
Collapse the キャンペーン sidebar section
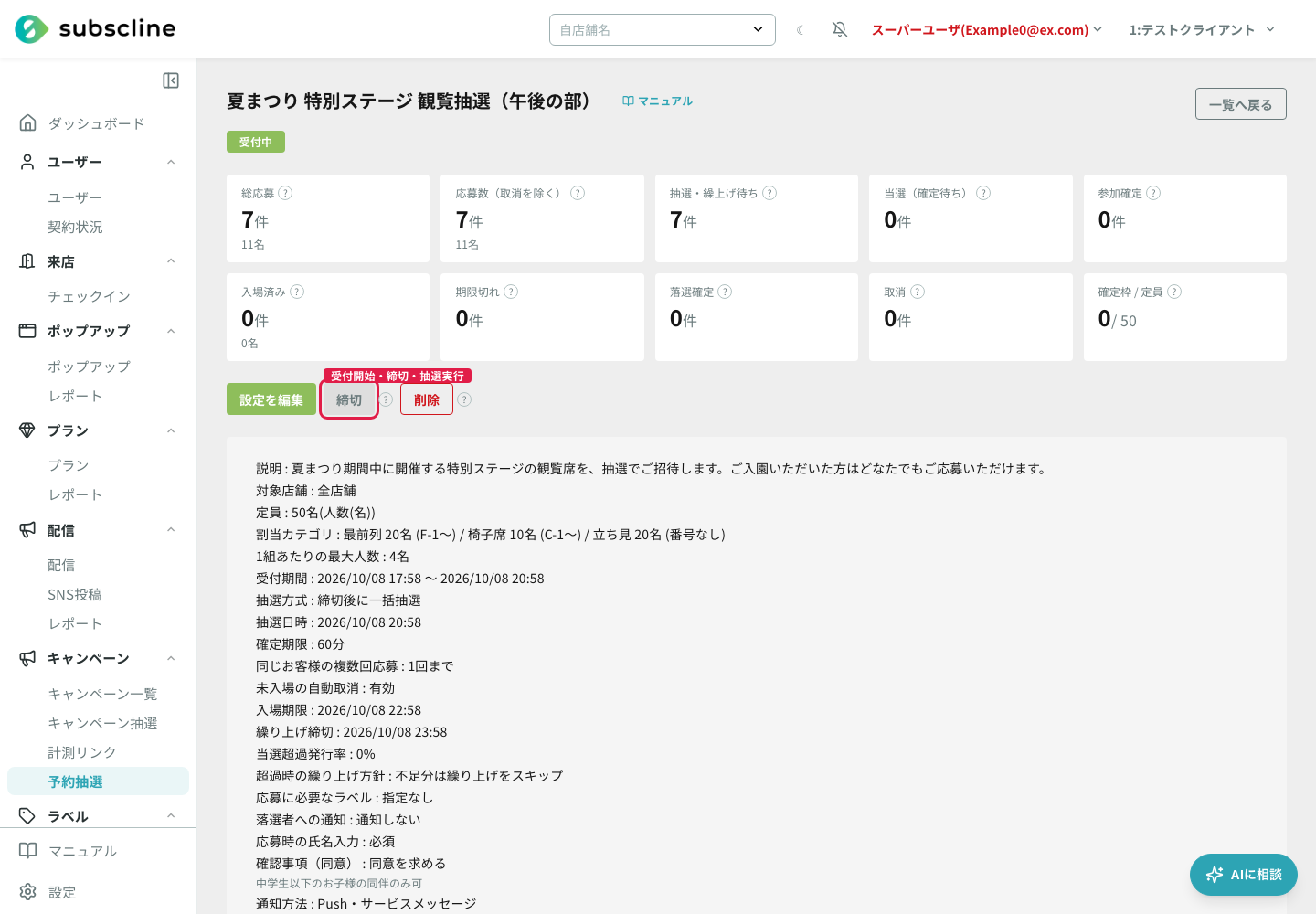pos(171,658)
